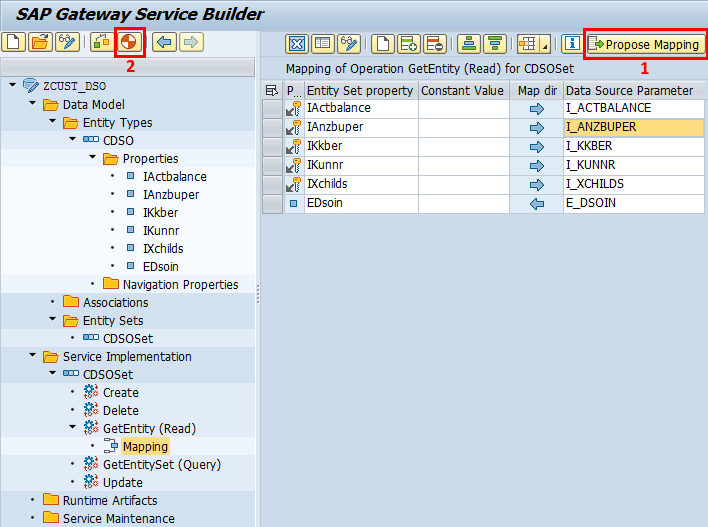Click the back arrow navigation icon
The width and height of the screenshot is (708, 527).
point(165,42)
